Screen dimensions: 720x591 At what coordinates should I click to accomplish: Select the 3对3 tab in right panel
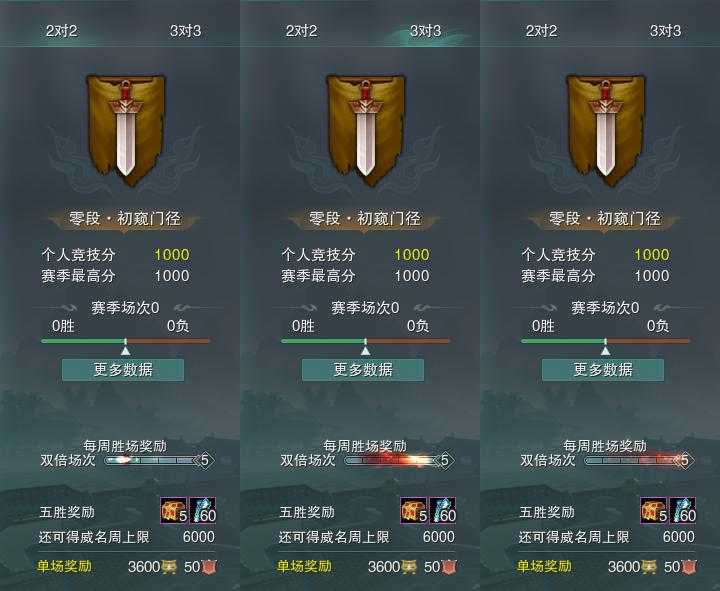click(x=665, y=31)
